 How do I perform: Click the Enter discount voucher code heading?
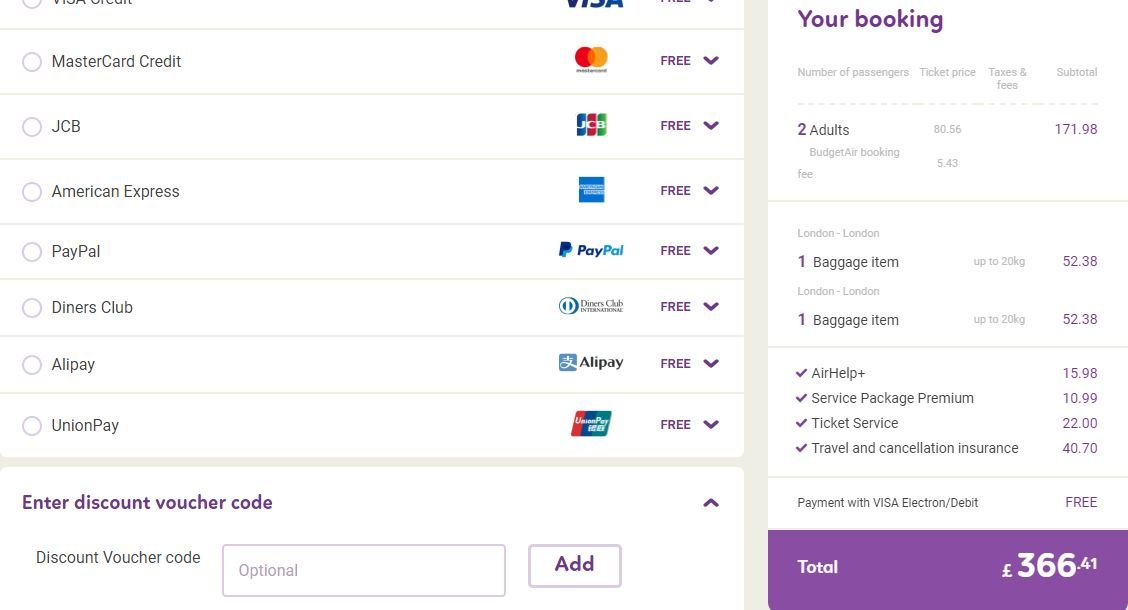(x=147, y=502)
